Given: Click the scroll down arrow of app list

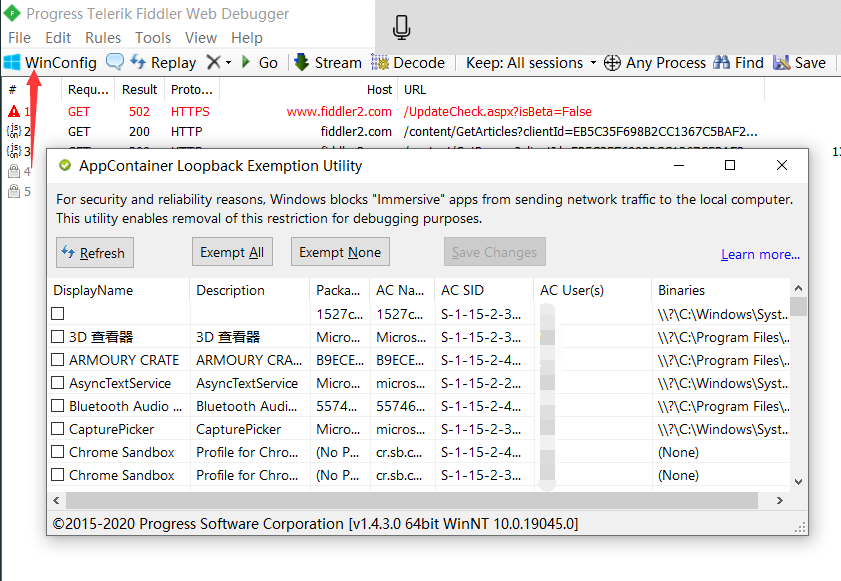Looking at the screenshot, I should pos(798,482).
